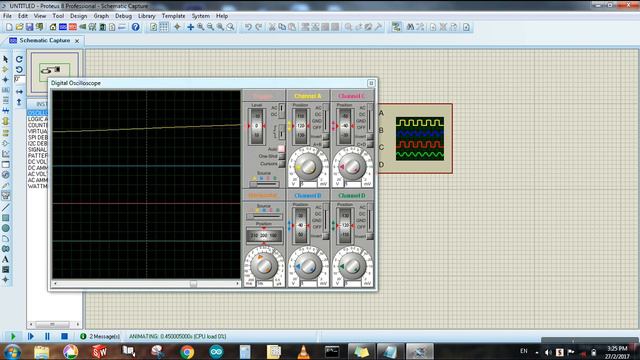Screen dimensions: 640x360
Task: Select the Graph mode tool
Action: (x=6, y=154)
